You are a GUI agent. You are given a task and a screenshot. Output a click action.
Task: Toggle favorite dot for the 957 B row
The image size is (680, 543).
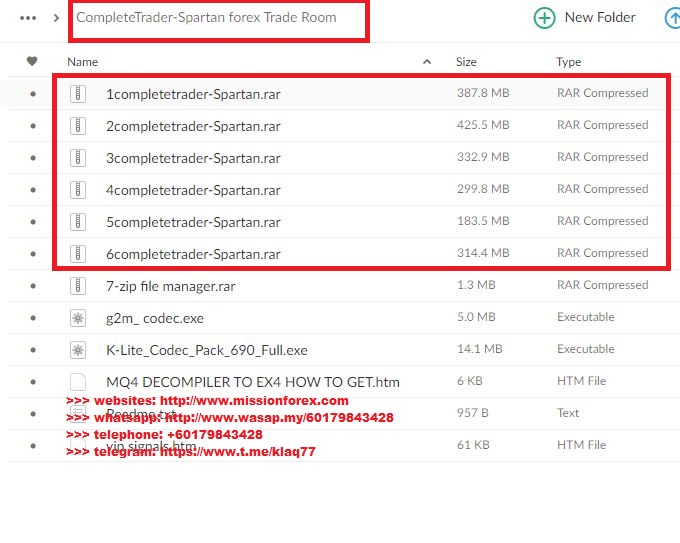click(x=33, y=414)
